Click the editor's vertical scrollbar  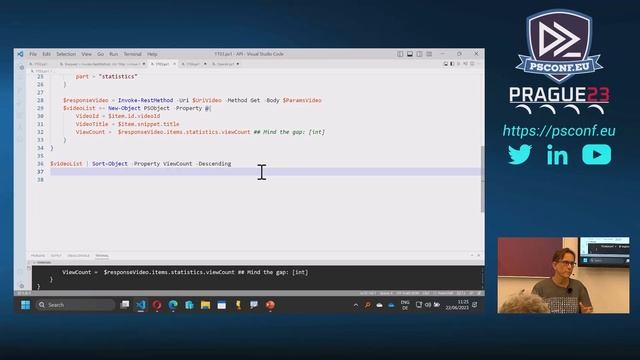click(x=482, y=179)
